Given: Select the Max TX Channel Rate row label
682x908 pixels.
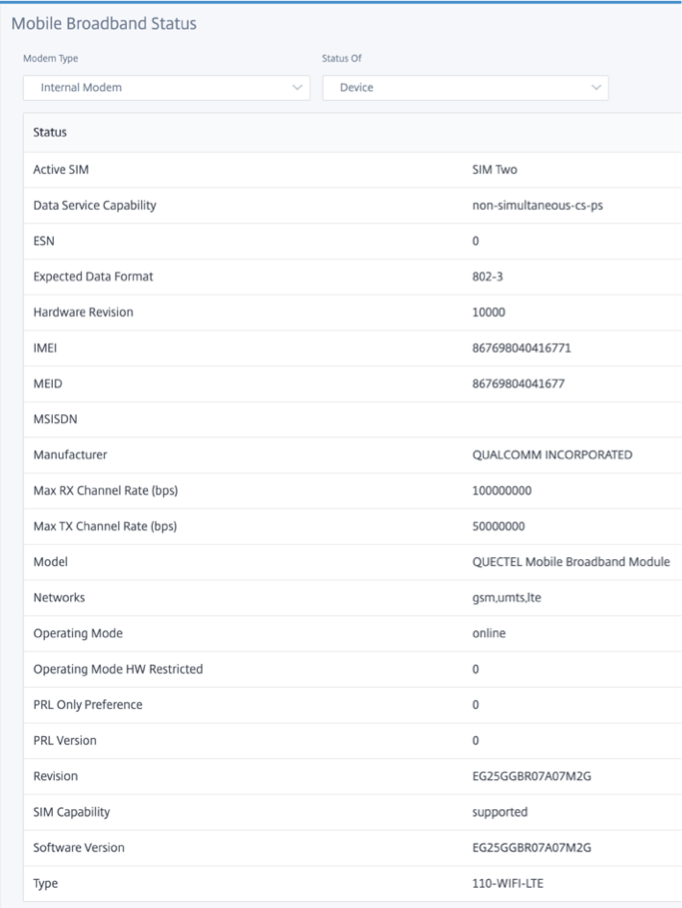Looking at the screenshot, I should 105,526.
